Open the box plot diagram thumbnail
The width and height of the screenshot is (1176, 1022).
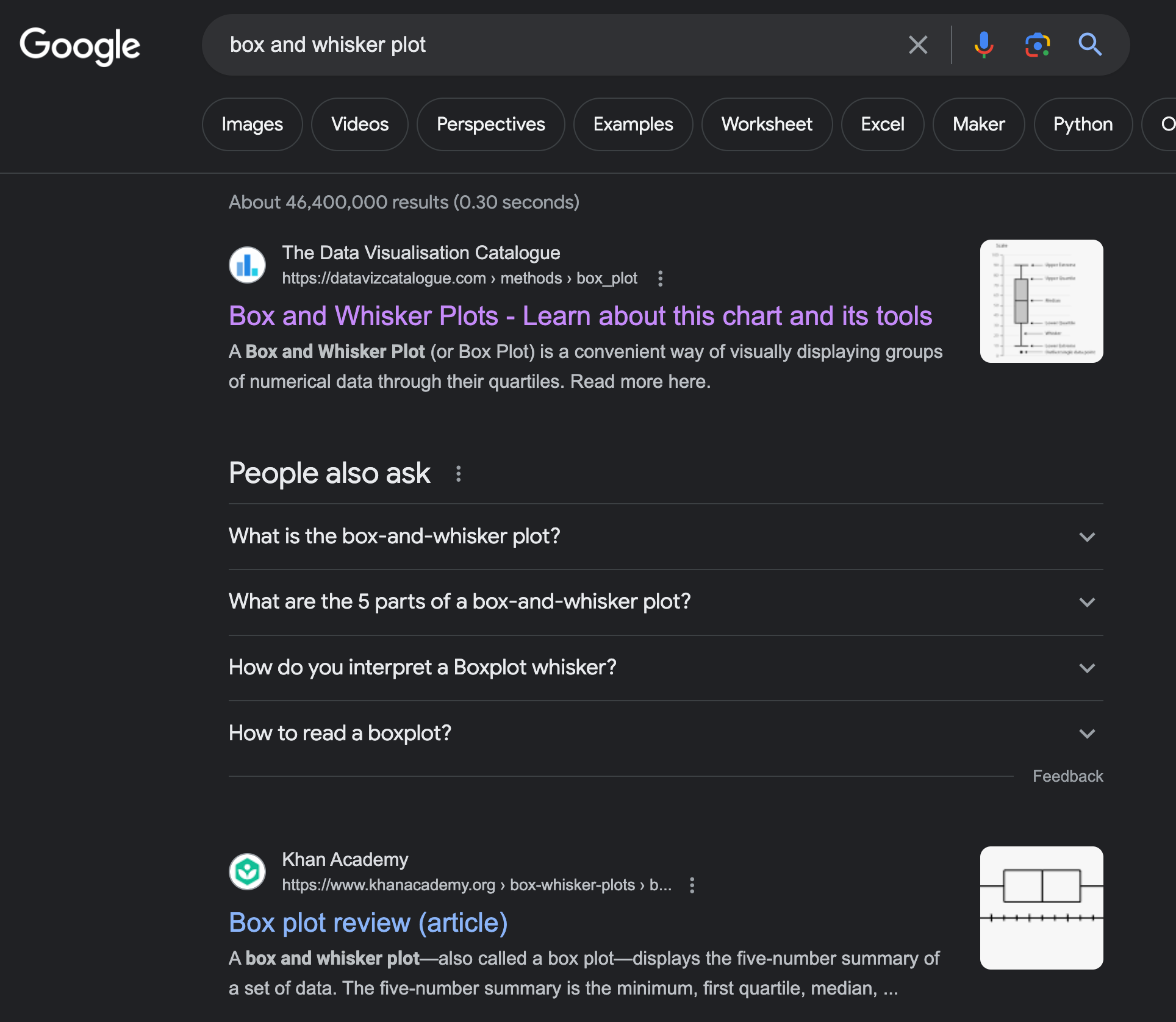(1041, 301)
